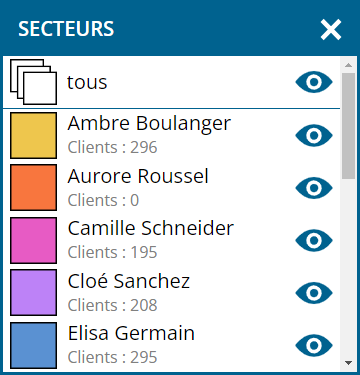Click scrollbar up arrow in sector list

coord(348,65)
